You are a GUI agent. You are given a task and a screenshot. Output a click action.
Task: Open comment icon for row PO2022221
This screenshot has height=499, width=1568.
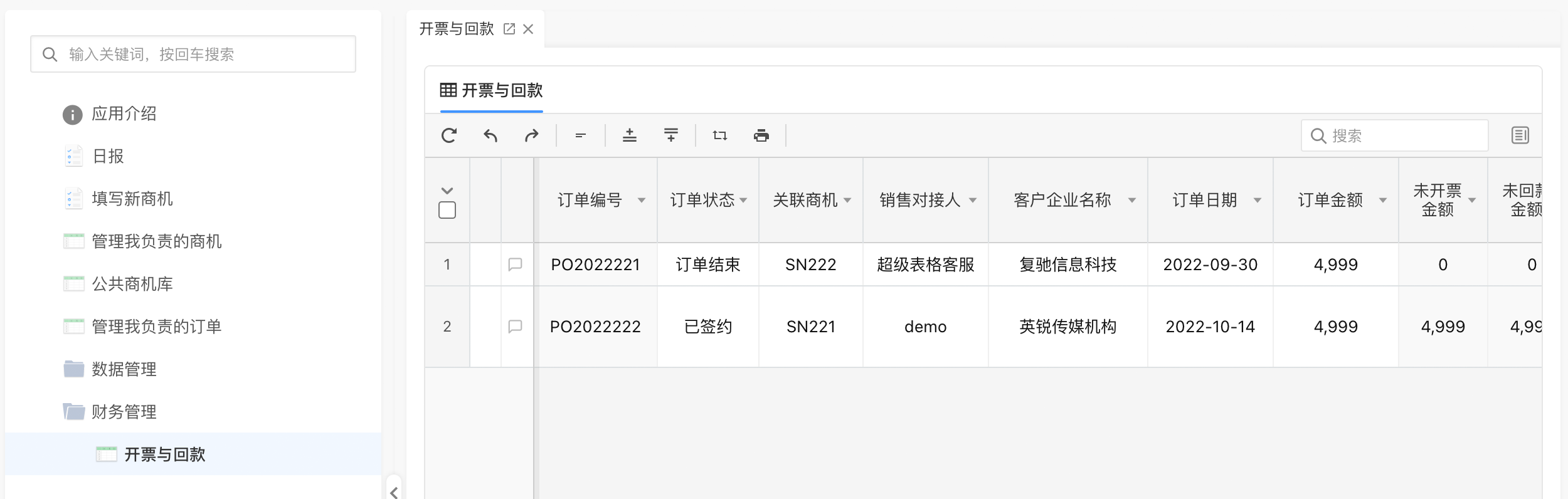tap(515, 265)
